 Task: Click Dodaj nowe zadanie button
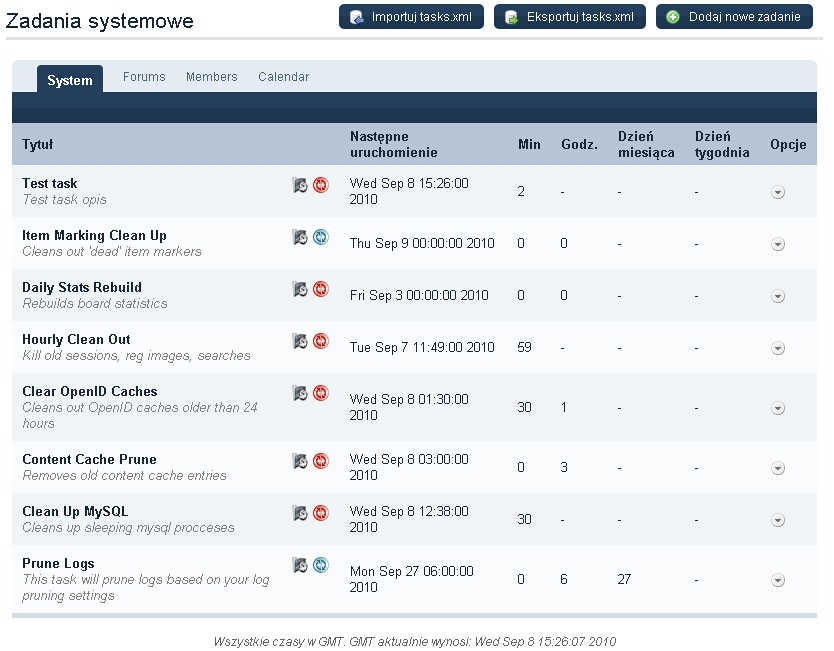coord(734,17)
